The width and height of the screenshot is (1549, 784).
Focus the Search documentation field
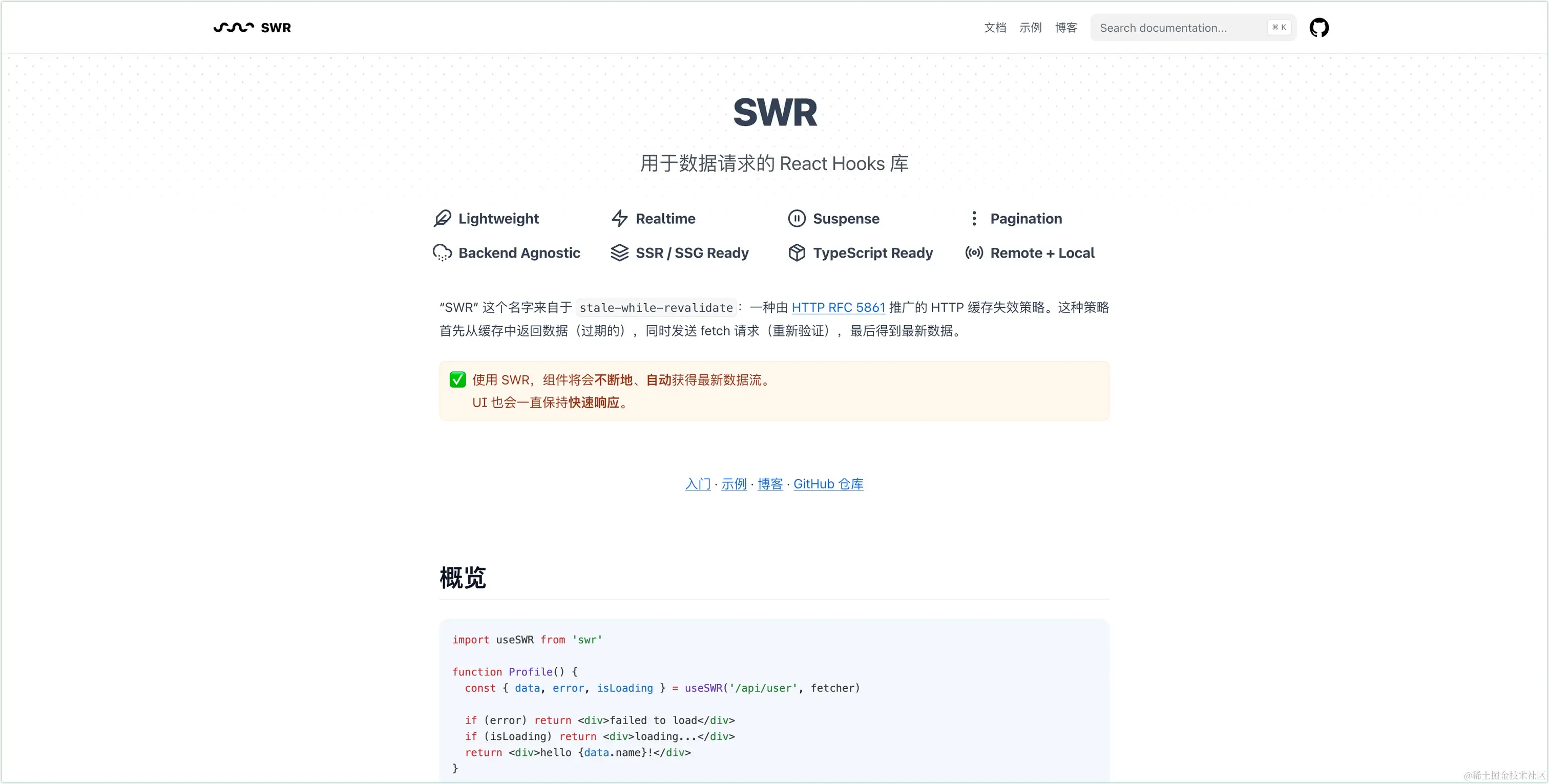[1193, 28]
